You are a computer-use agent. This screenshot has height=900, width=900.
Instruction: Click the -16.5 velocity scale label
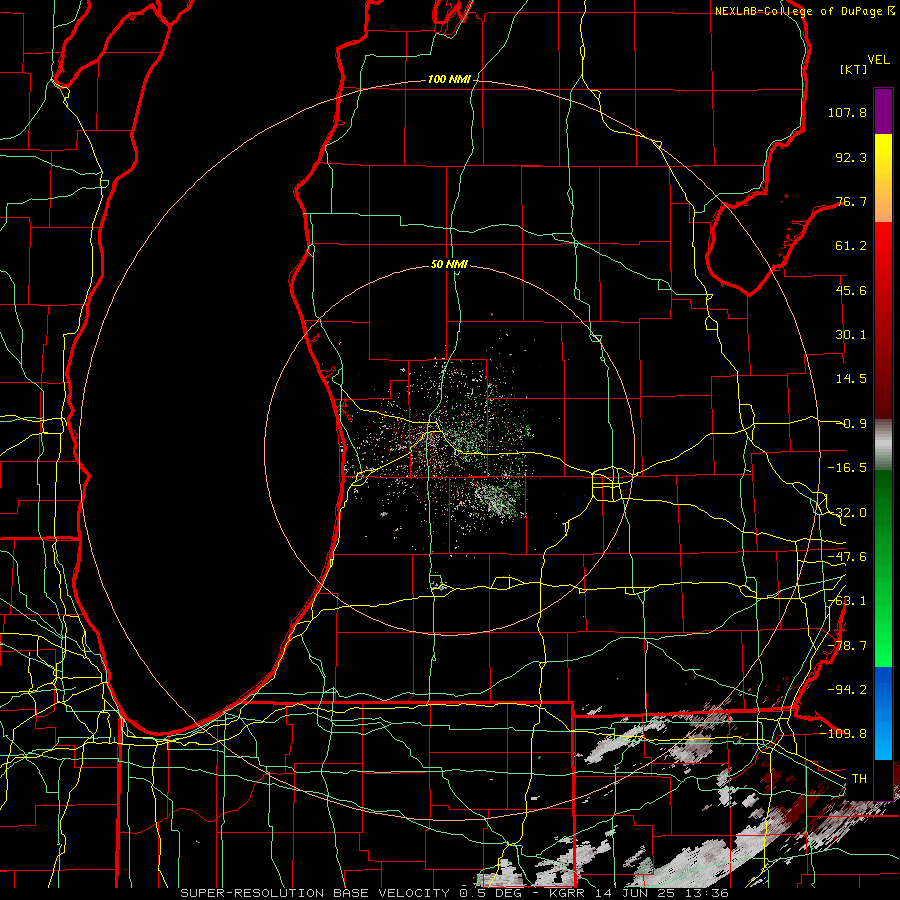[847, 468]
